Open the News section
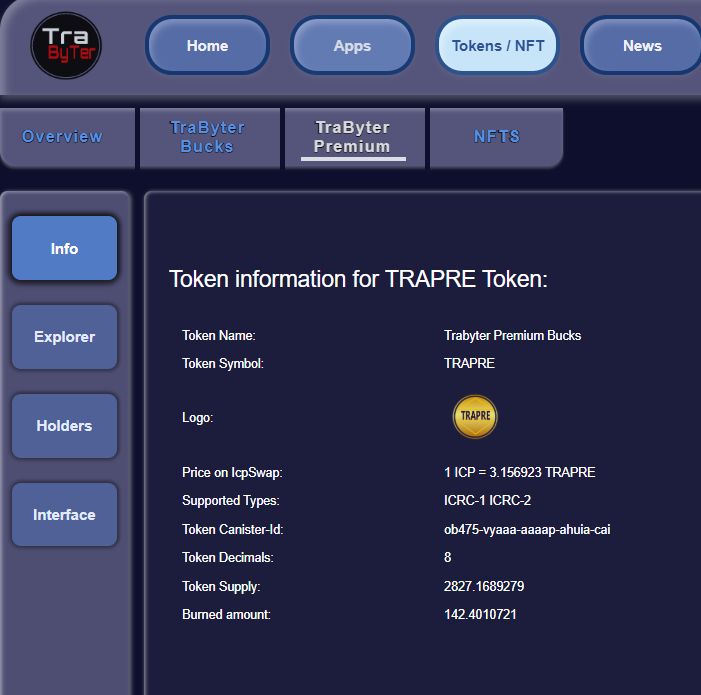The height and width of the screenshot is (695, 701). click(x=642, y=46)
